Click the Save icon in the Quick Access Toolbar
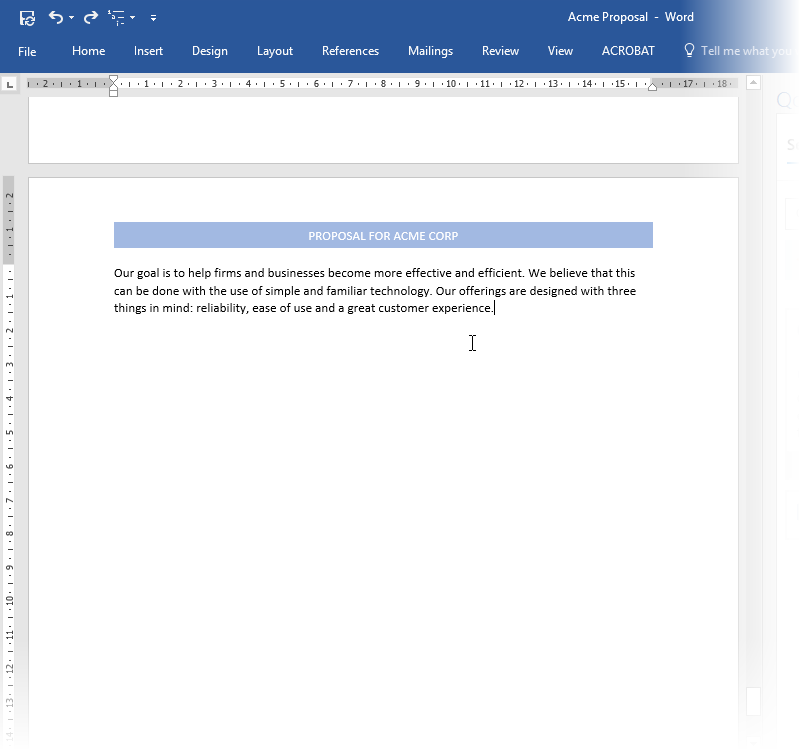800x750 pixels. (x=27, y=18)
